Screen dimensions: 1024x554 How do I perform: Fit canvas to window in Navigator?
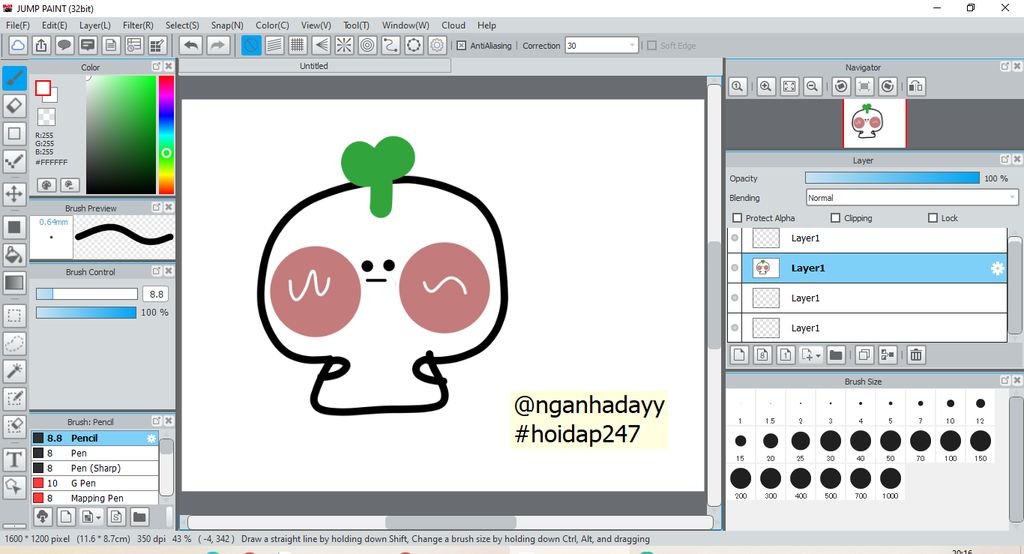pos(790,86)
